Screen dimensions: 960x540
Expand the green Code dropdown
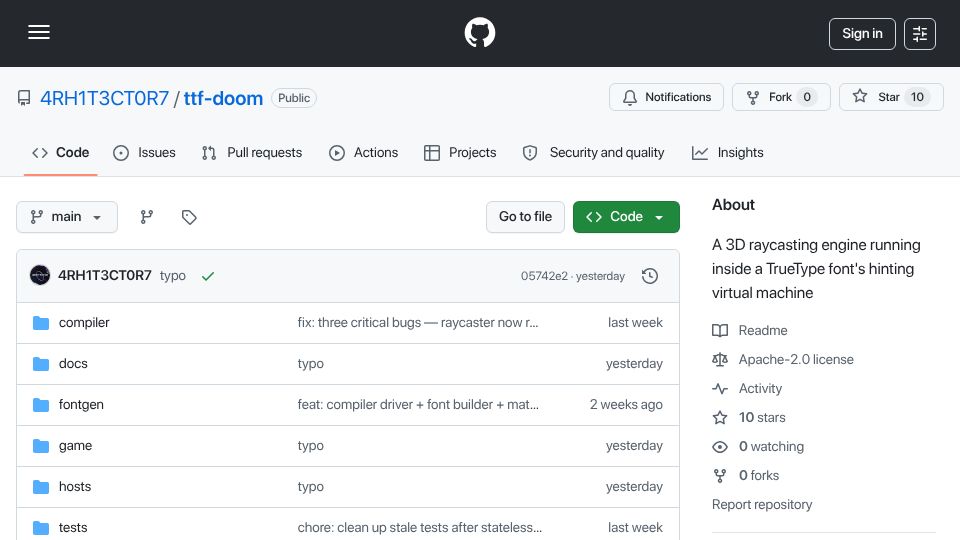click(626, 217)
